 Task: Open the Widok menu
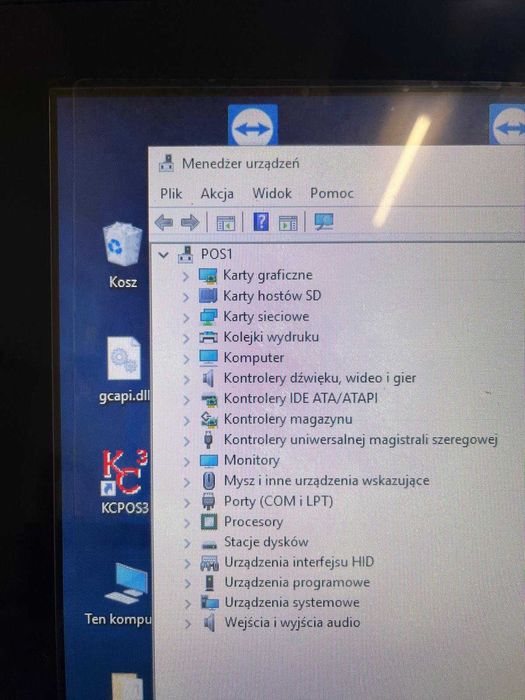(272, 193)
